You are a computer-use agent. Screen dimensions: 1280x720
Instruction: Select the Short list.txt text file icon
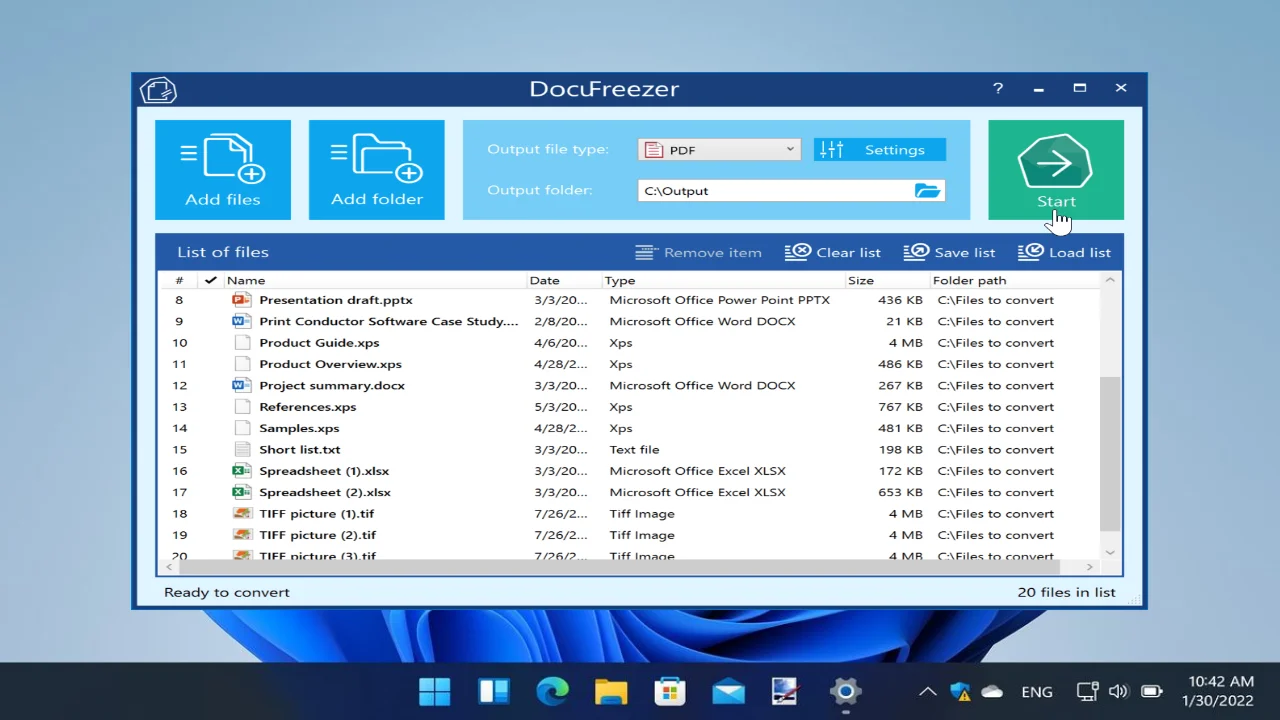click(241, 450)
